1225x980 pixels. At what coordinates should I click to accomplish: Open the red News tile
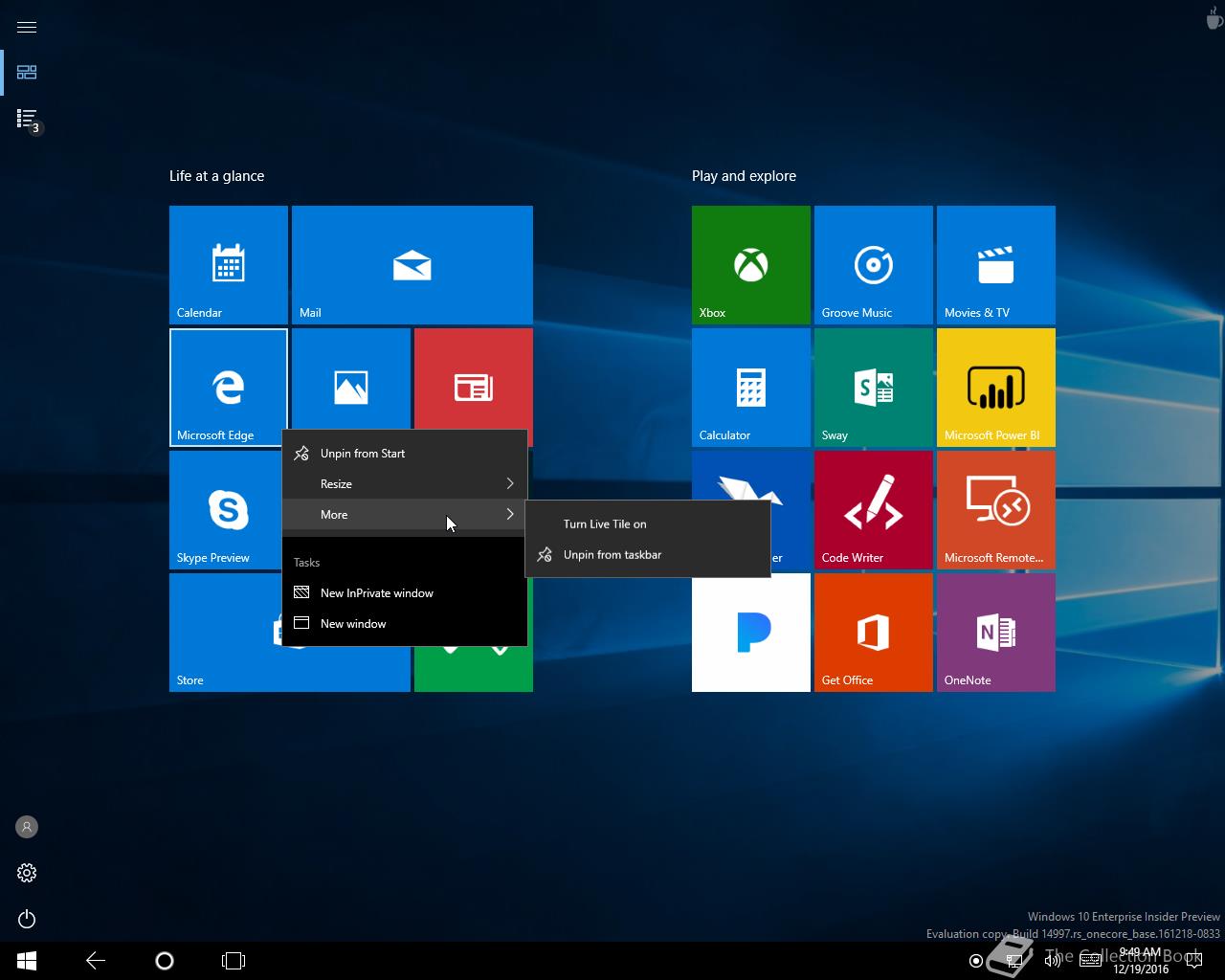(474, 379)
